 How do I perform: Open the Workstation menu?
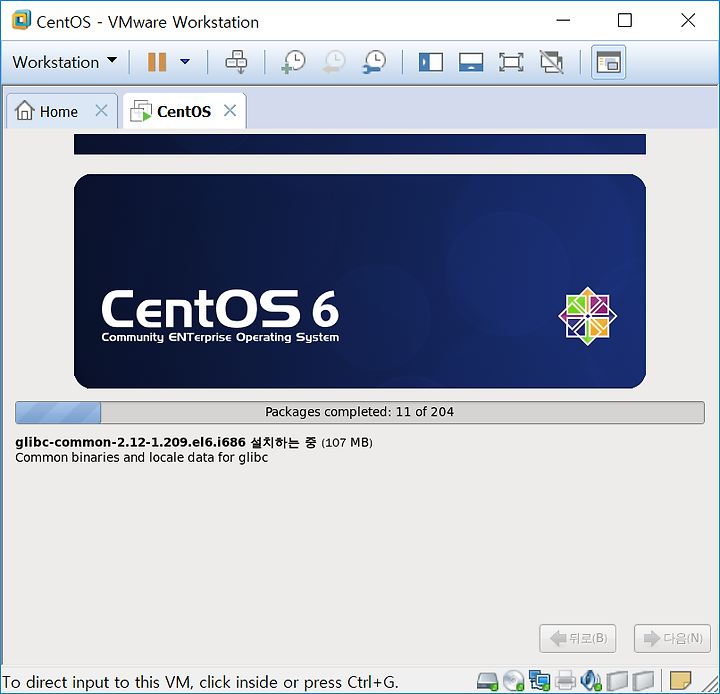65,62
